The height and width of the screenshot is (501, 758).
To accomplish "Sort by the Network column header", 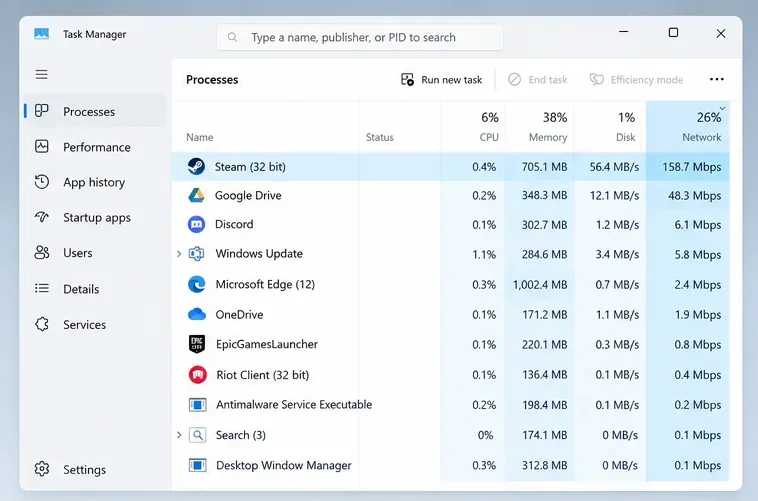I will coord(701,137).
